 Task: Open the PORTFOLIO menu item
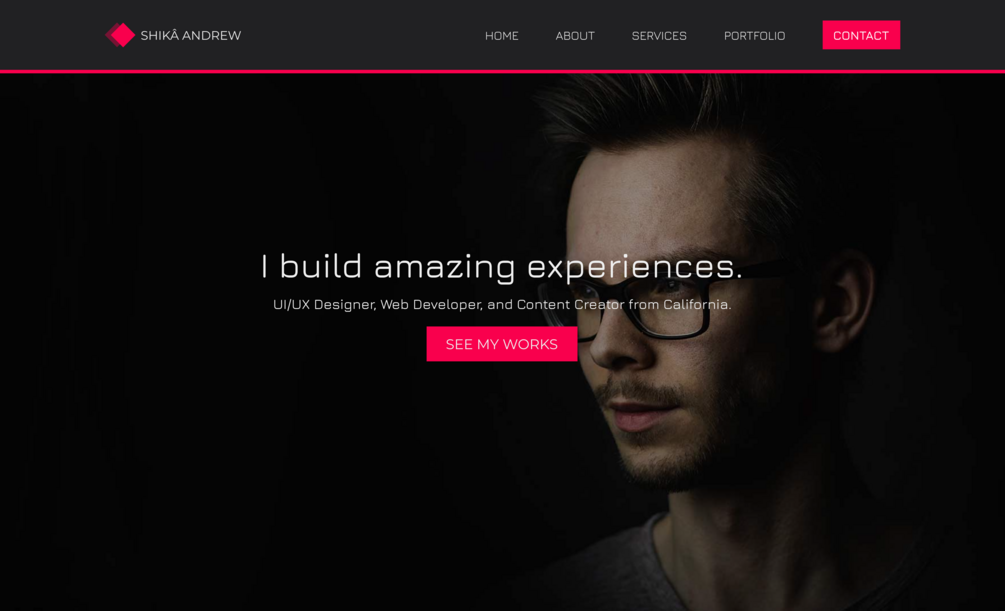point(754,36)
